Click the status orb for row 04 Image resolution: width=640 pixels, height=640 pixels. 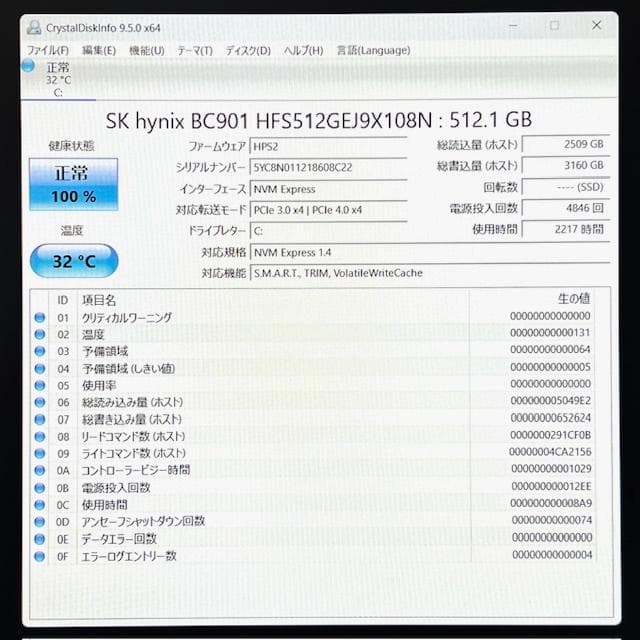(x=40, y=369)
